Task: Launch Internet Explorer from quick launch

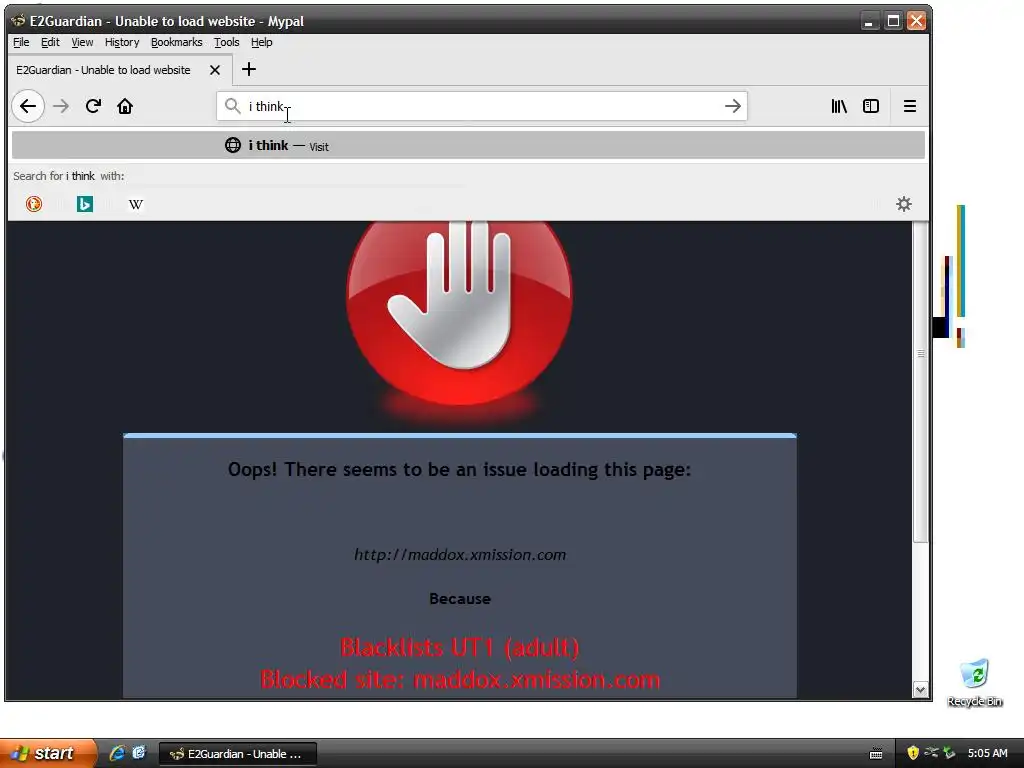Action: tap(118, 753)
